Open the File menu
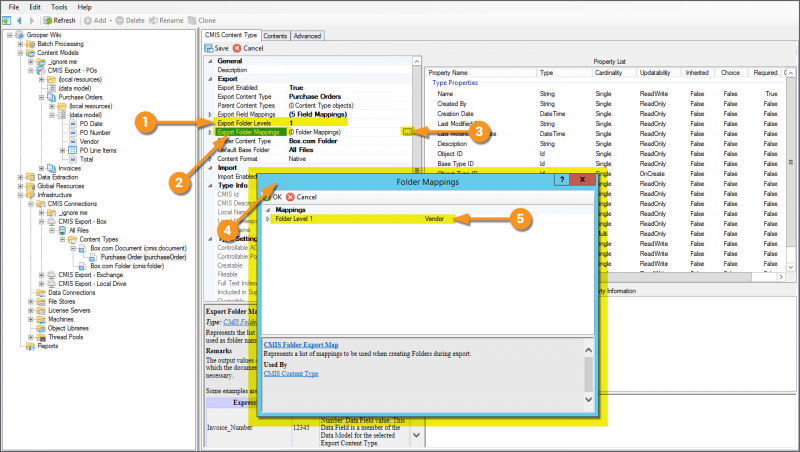 [x=14, y=7]
